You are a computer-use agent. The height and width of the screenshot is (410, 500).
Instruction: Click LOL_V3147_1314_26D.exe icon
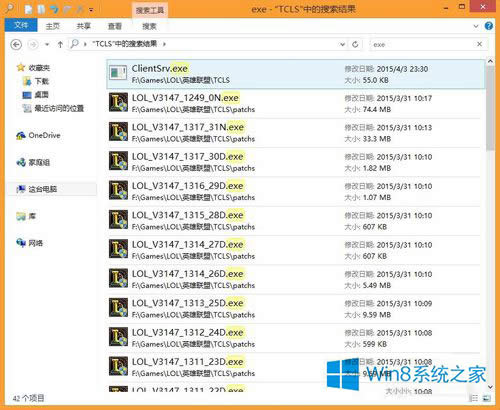tap(118, 278)
